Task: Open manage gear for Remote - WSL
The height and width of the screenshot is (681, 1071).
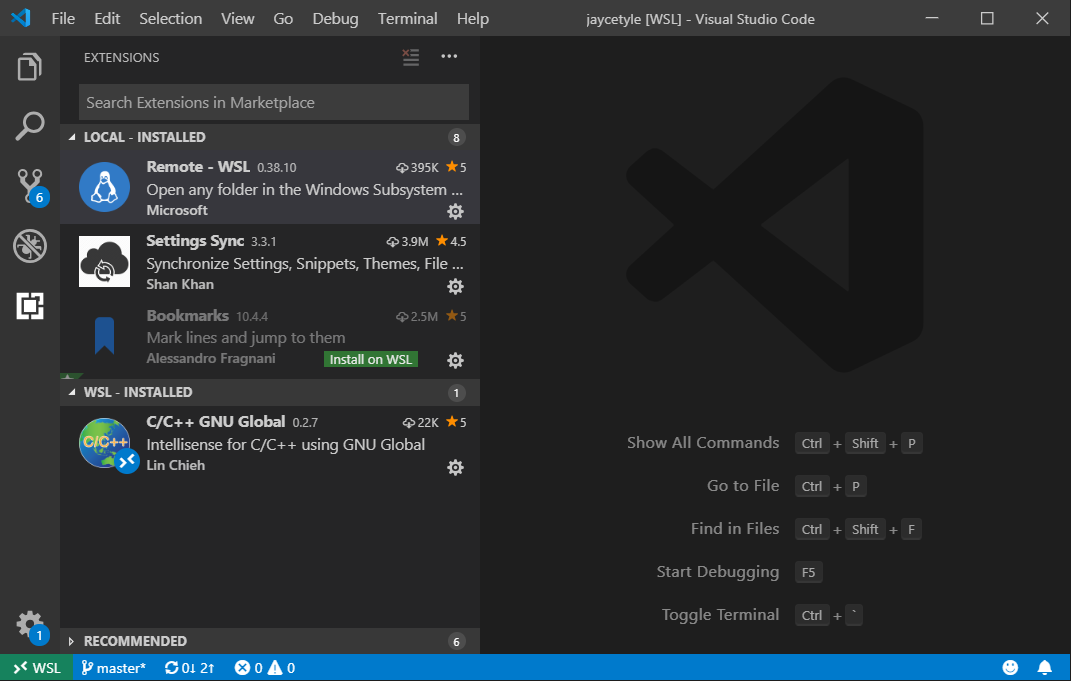Action: [455, 212]
